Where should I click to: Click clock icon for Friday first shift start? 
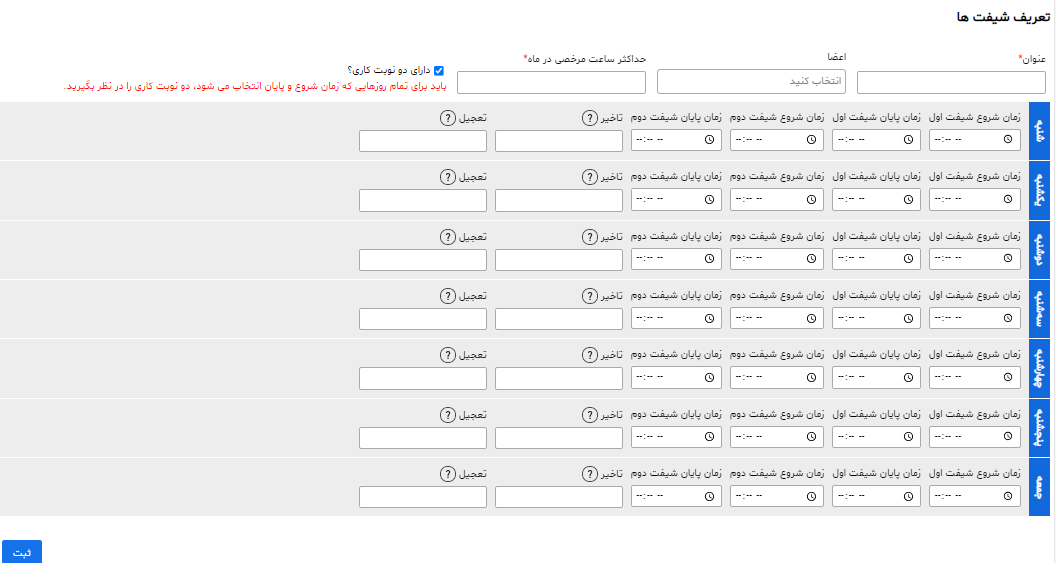point(1008,496)
